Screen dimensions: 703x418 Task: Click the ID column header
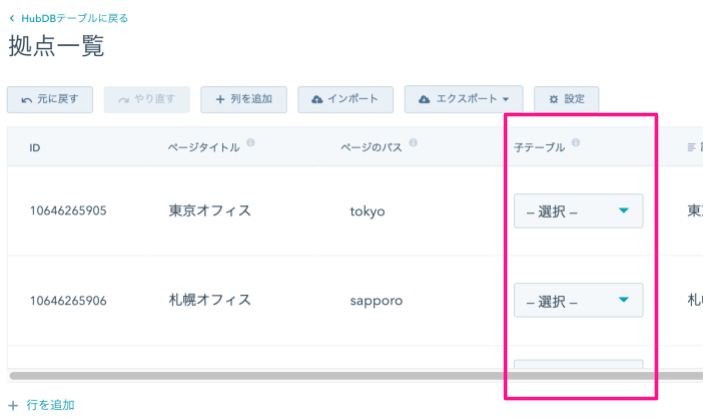pyautogui.click(x=35, y=148)
